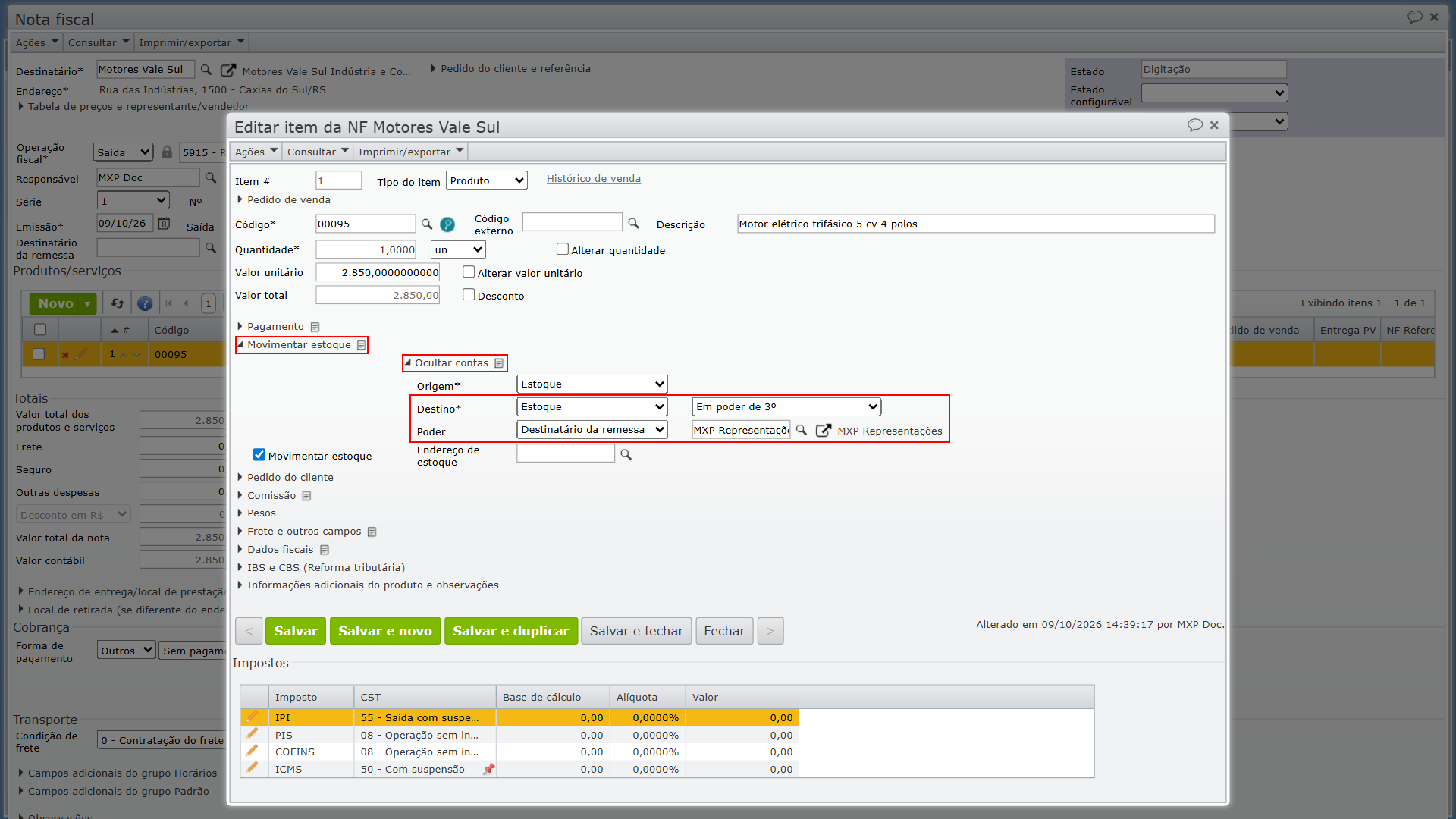Click the search icon beside MXP Representações power field
This screenshot has width=1456, height=819.
802,430
